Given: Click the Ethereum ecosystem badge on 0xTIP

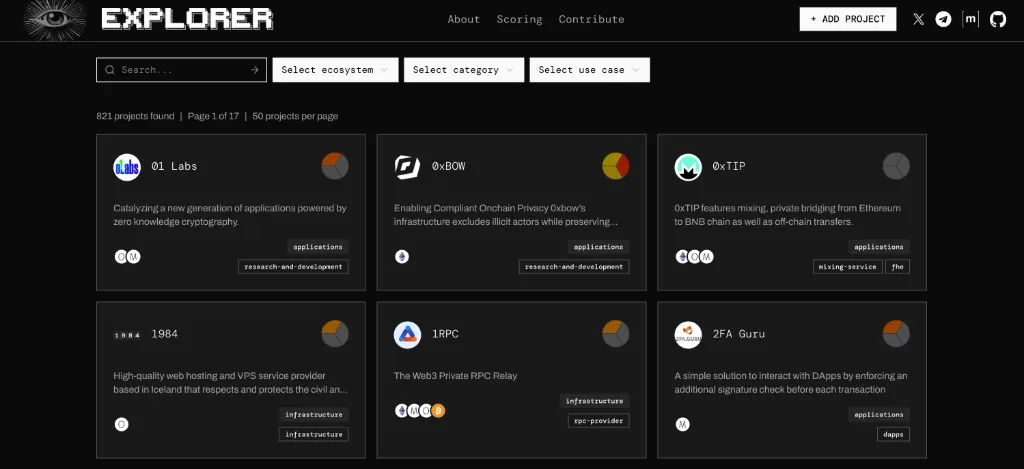Looking at the screenshot, I should tap(682, 257).
